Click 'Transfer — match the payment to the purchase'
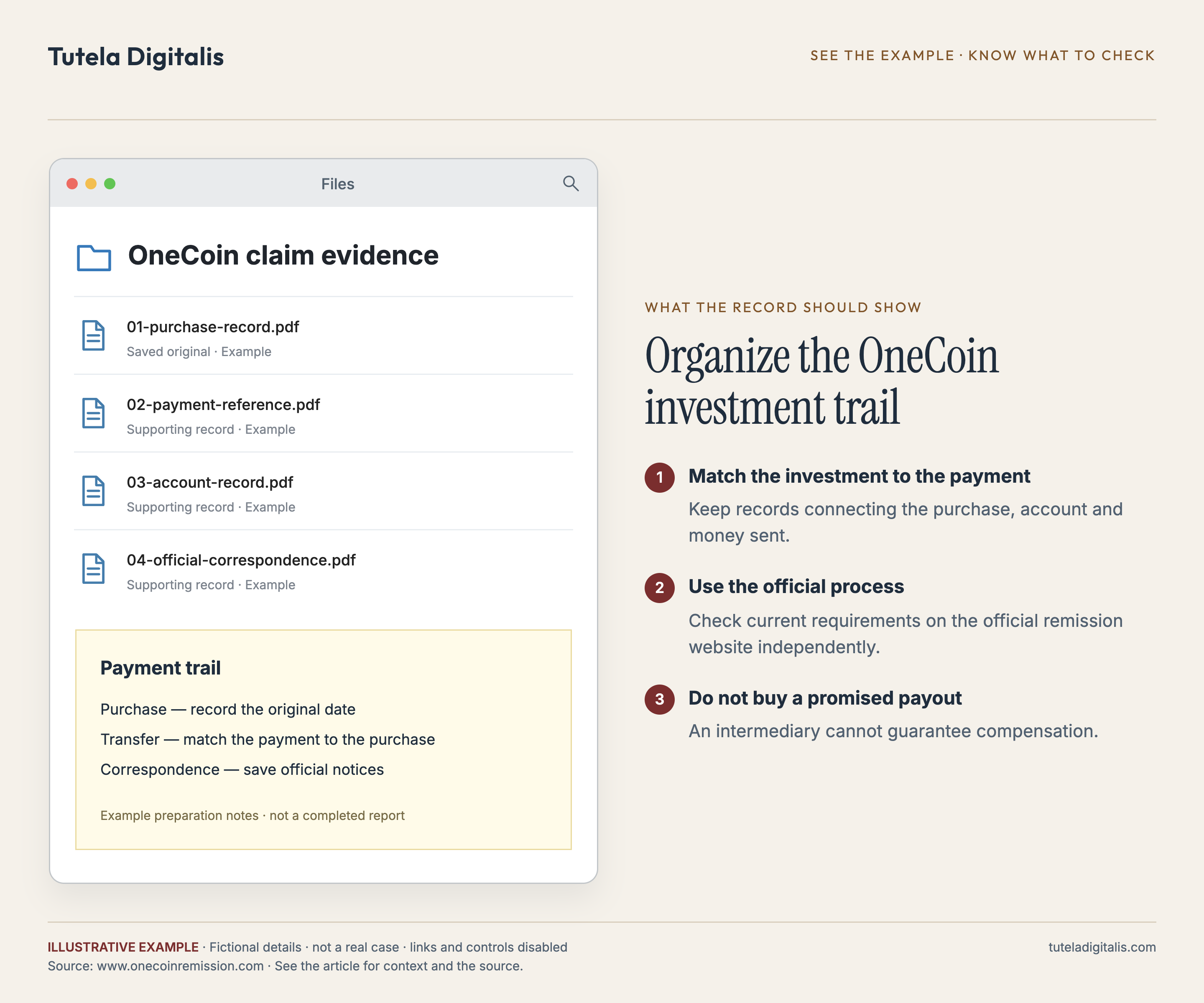This screenshot has height=1003, width=1204. click(268, 740)
